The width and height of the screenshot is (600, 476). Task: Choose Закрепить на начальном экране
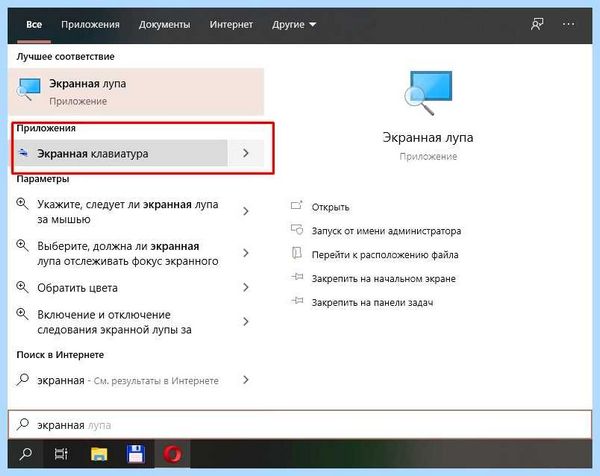click(x=384, y=279)
